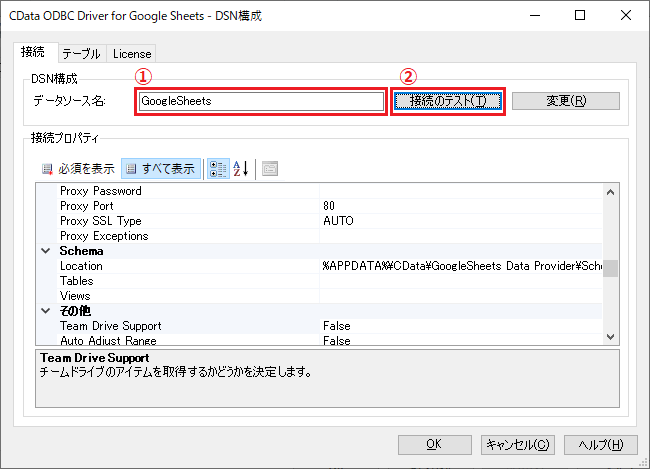Click the データソース名 text field
The image size is (650, 469).
coord(260,101)
